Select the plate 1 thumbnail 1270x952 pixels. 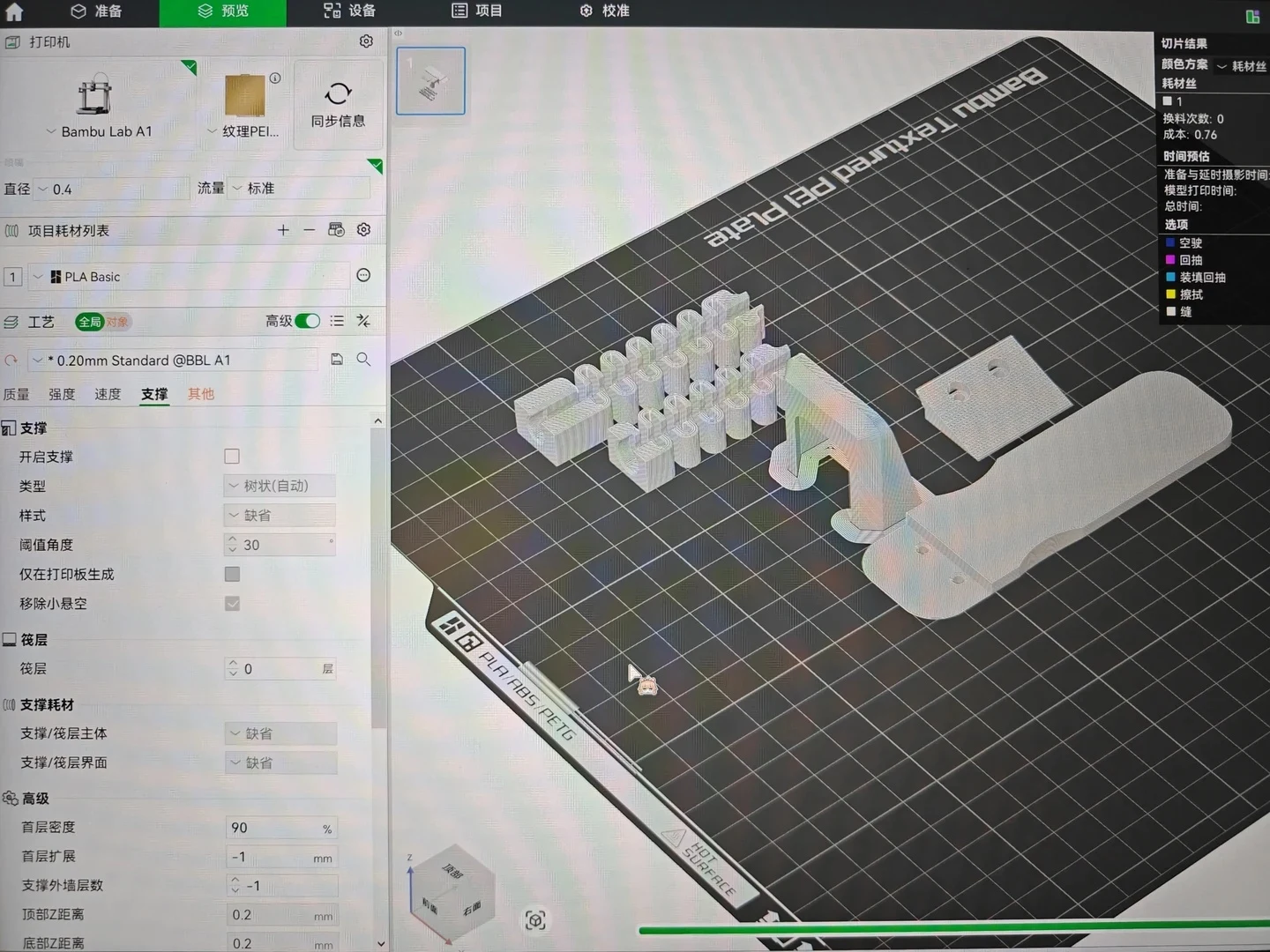[x=430, y=81]
